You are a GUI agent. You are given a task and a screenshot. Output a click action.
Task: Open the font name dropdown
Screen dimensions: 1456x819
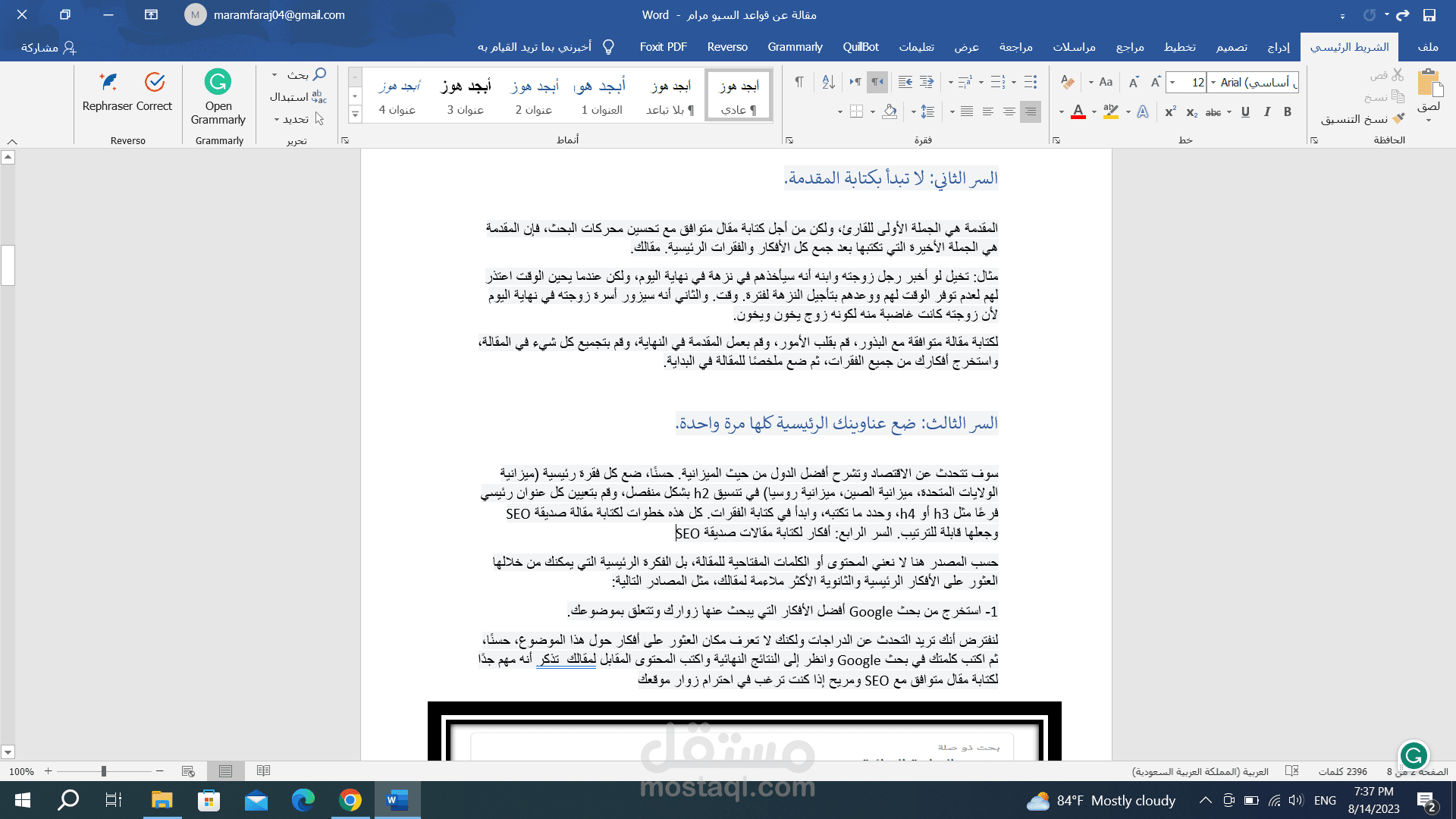pos(1213,82)
